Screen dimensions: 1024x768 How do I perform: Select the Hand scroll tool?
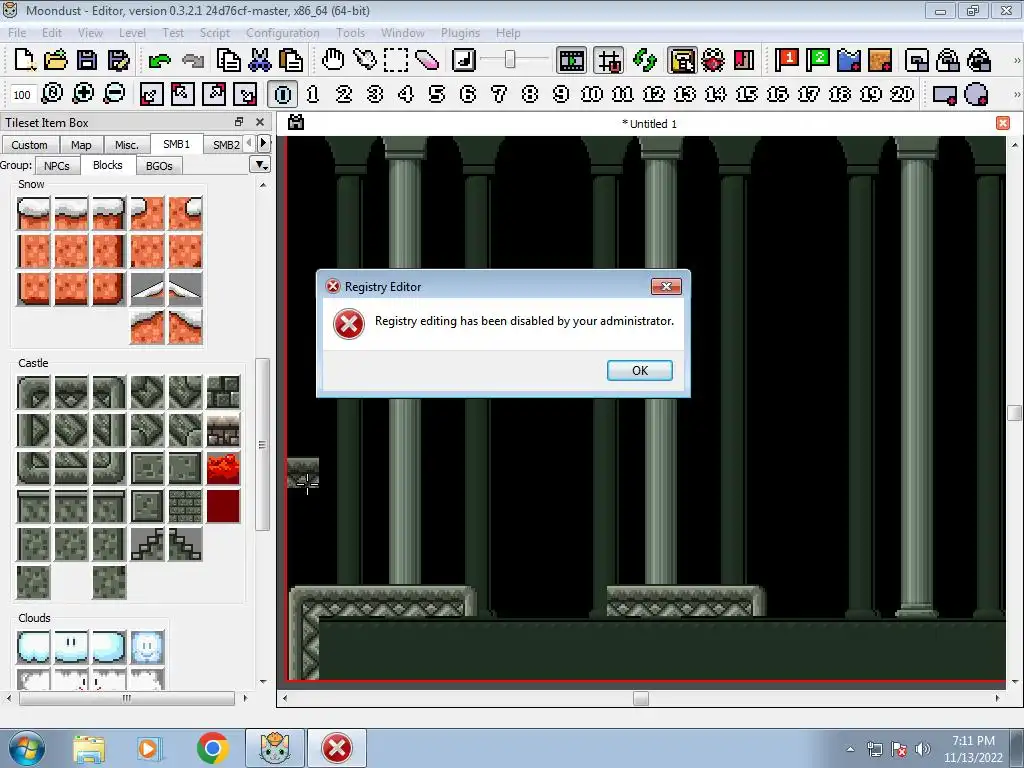pyautogui.click(x=333, y=60)
